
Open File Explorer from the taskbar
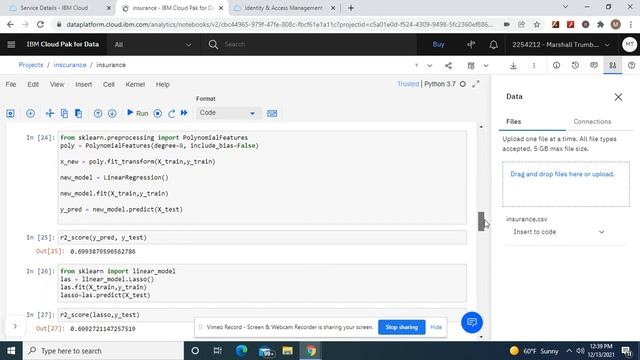pos(287,351)
